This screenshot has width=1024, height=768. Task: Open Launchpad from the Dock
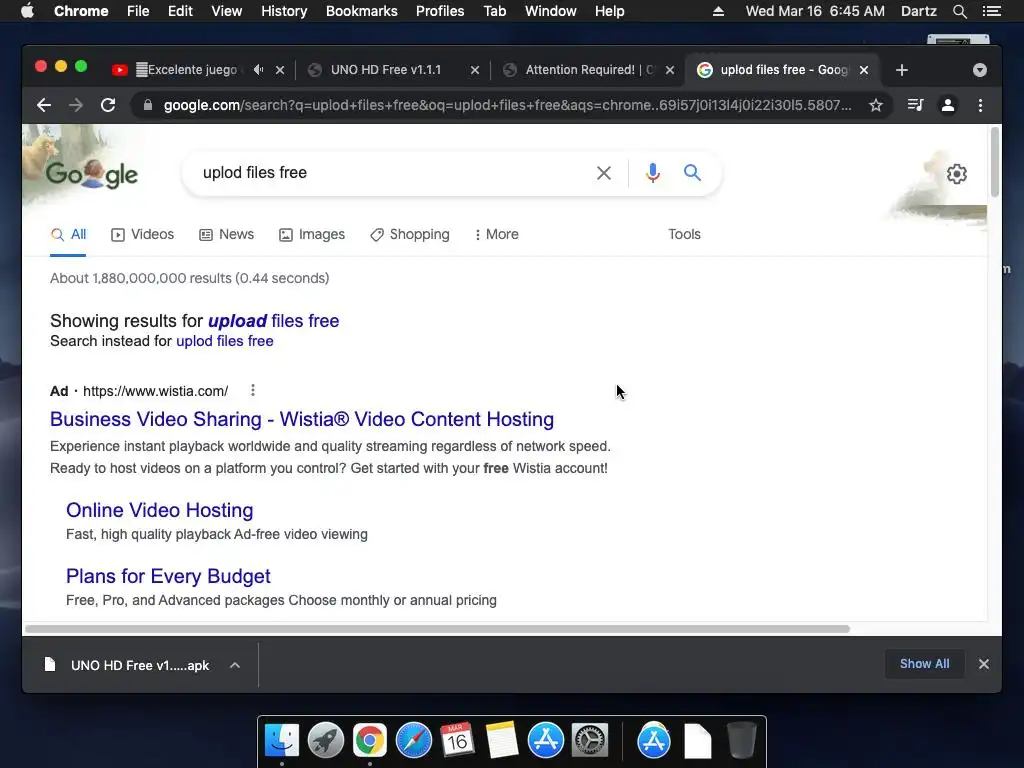tap(326, 741)
